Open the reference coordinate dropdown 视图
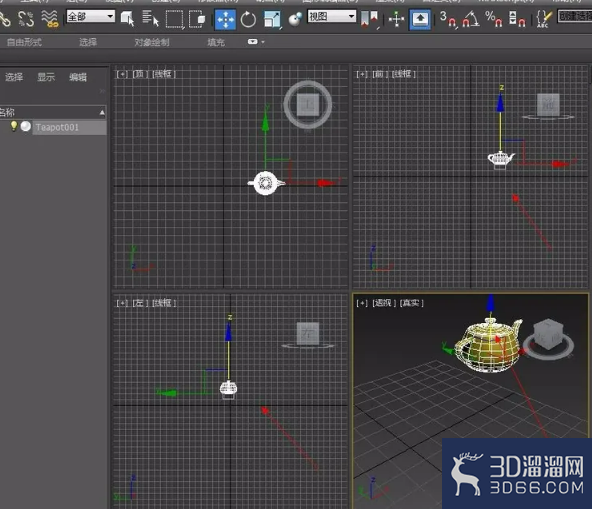 coord(331,17)
